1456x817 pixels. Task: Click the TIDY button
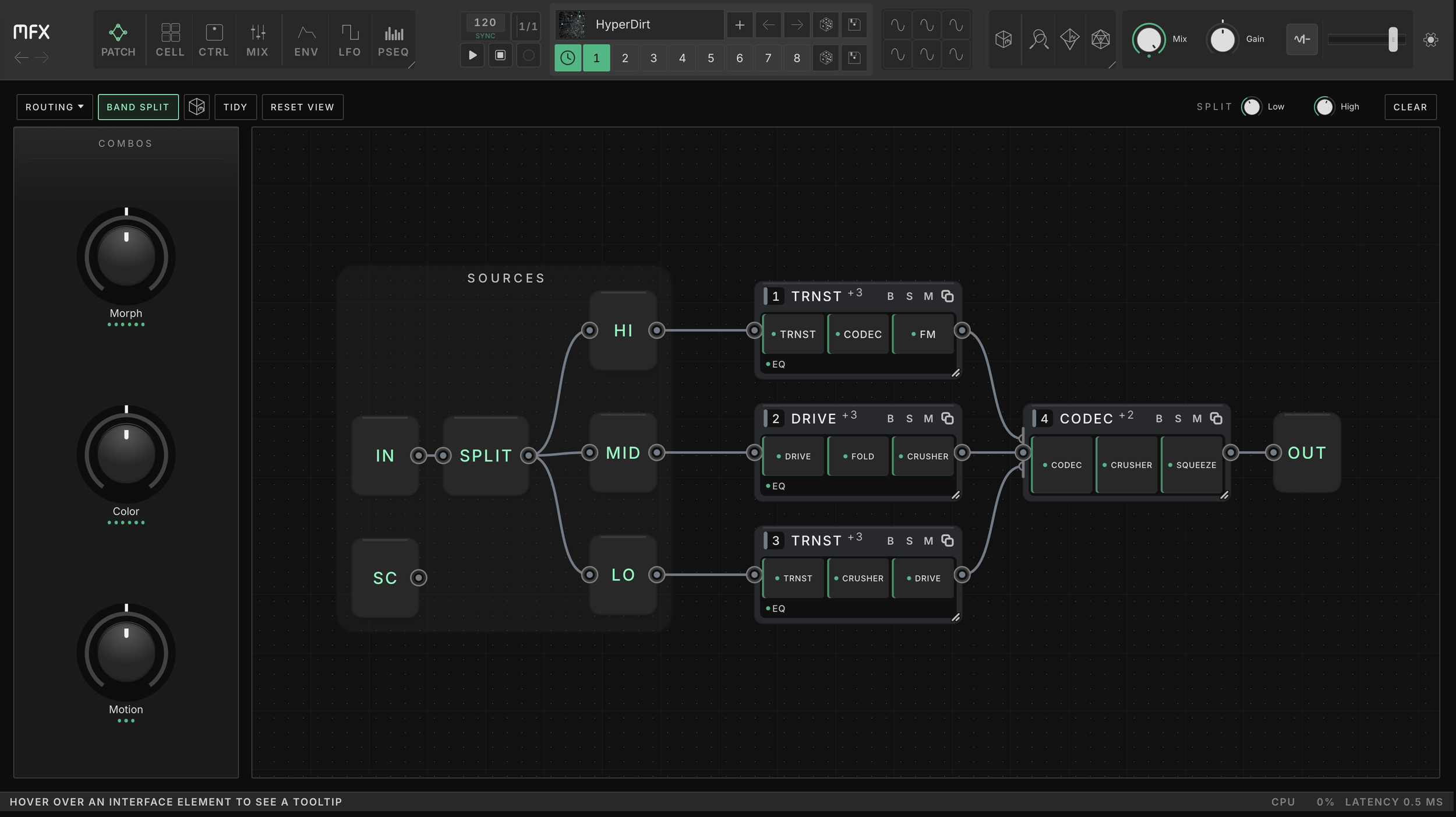pos(235,107)
